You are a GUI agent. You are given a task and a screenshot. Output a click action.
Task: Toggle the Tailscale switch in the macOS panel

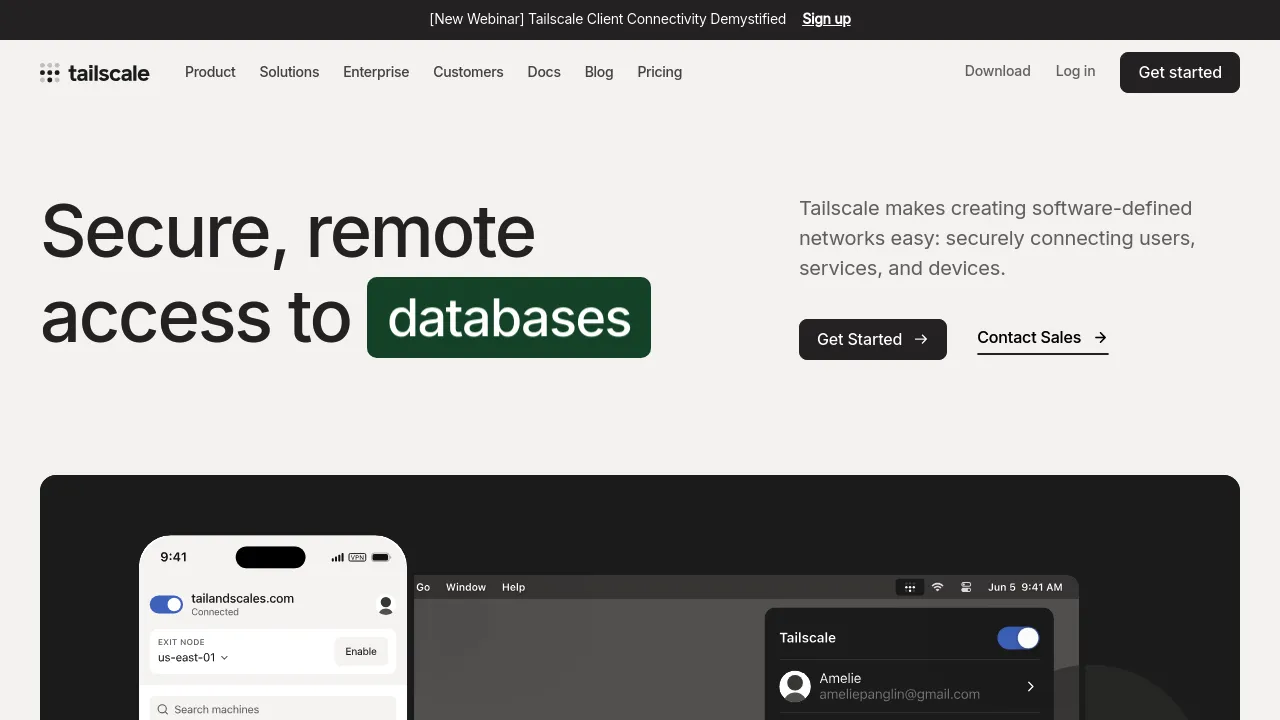pos(1018,638)
